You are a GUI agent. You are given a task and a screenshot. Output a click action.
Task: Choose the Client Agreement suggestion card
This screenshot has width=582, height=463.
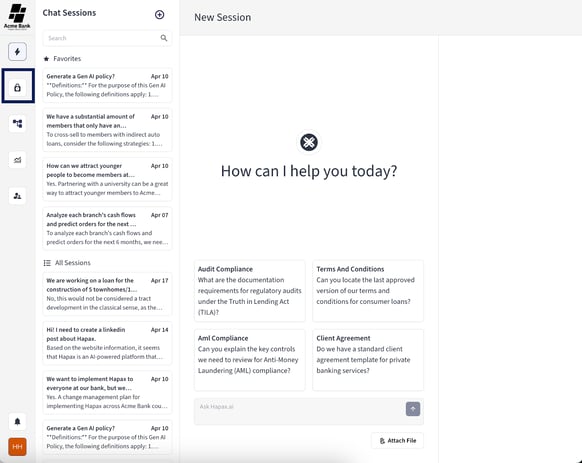[x=368, y=360]
